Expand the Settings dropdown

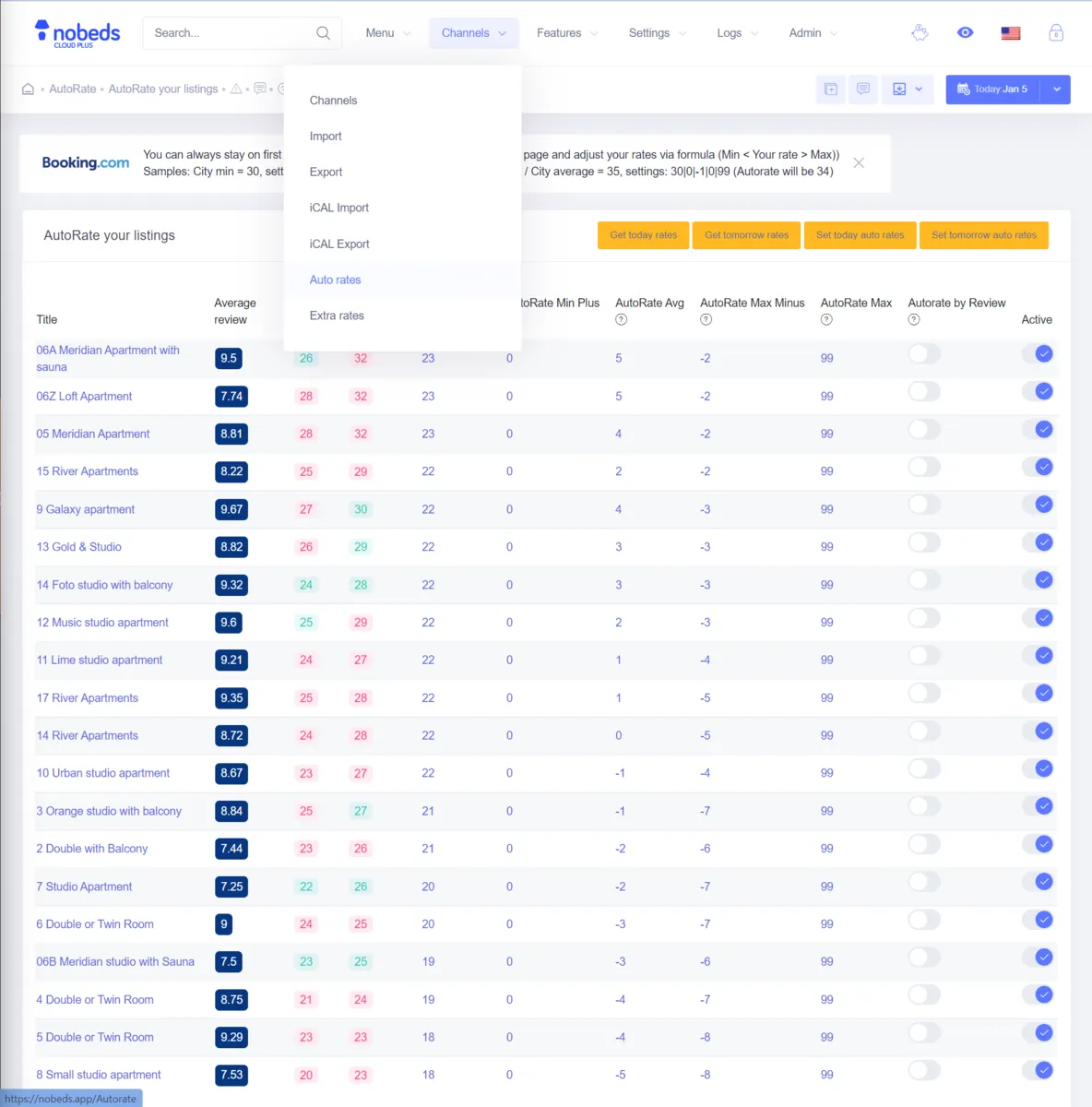(658, 33)
